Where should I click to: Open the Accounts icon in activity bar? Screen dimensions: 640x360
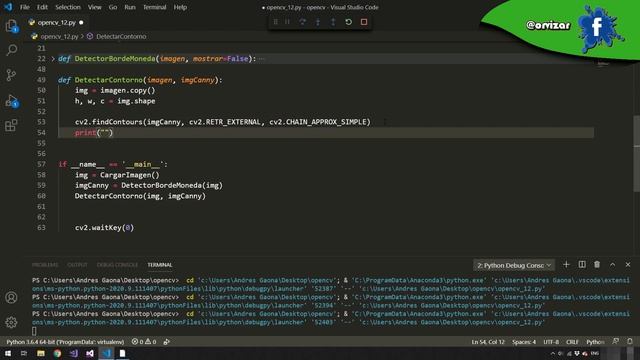click(x=11, y=297)
